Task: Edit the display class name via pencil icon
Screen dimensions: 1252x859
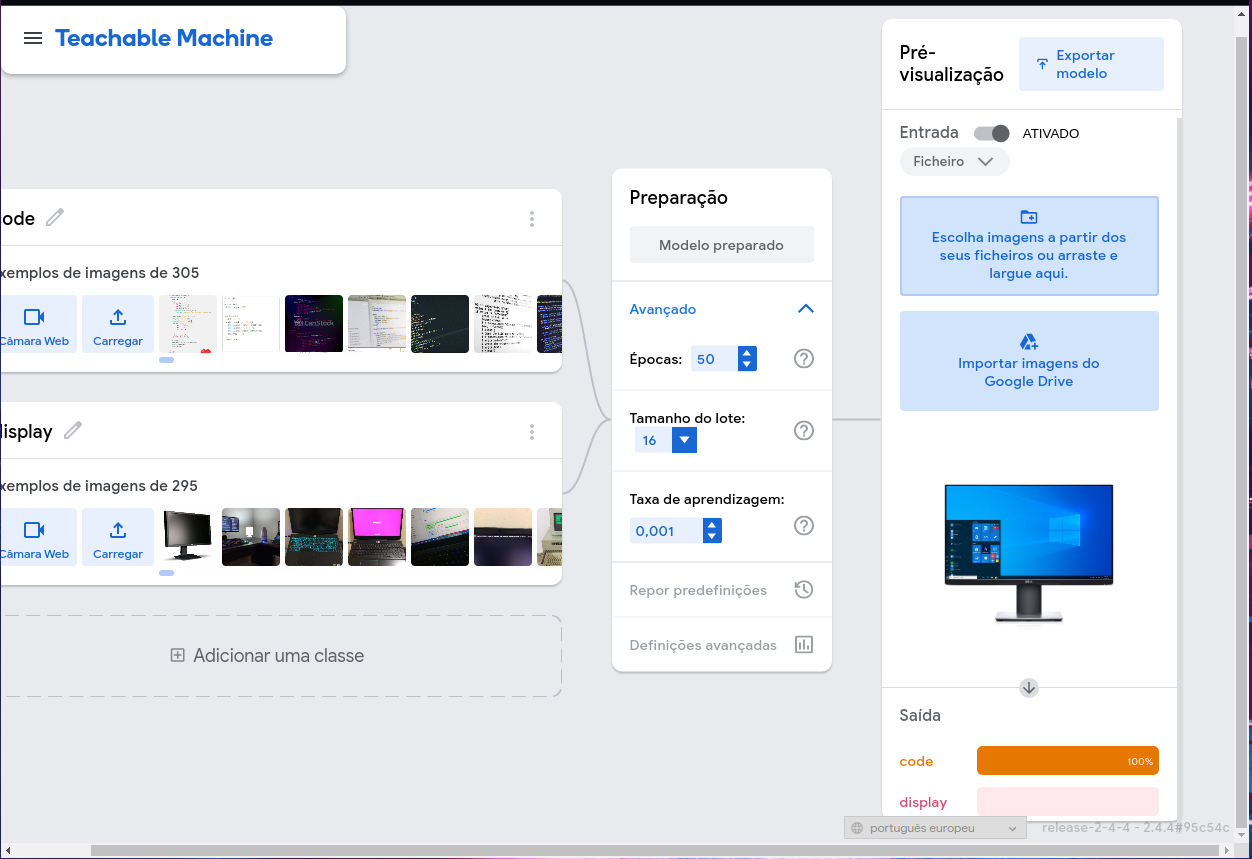Action: [71, 431]
